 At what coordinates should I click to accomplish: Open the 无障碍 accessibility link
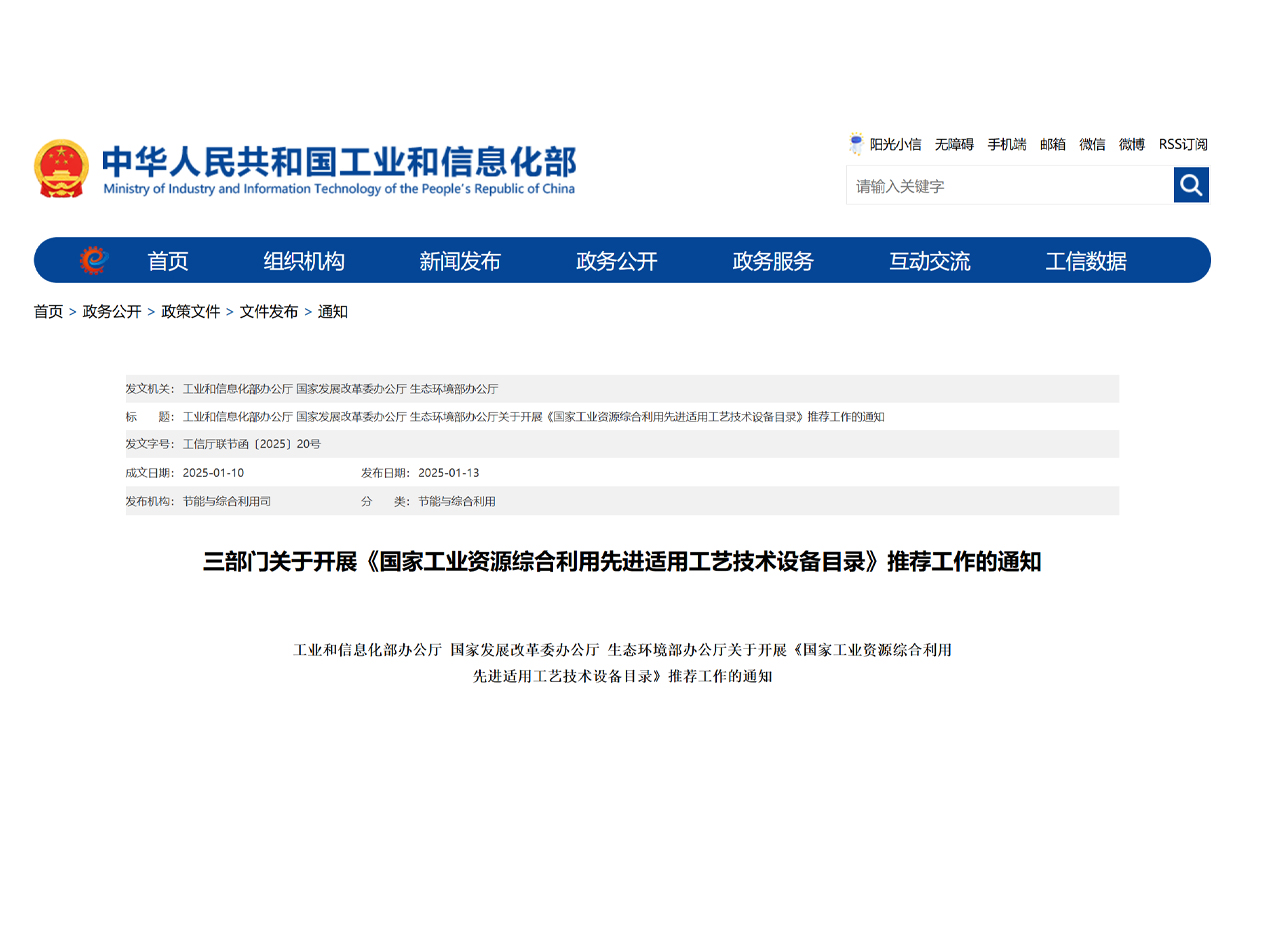point(954,144)
